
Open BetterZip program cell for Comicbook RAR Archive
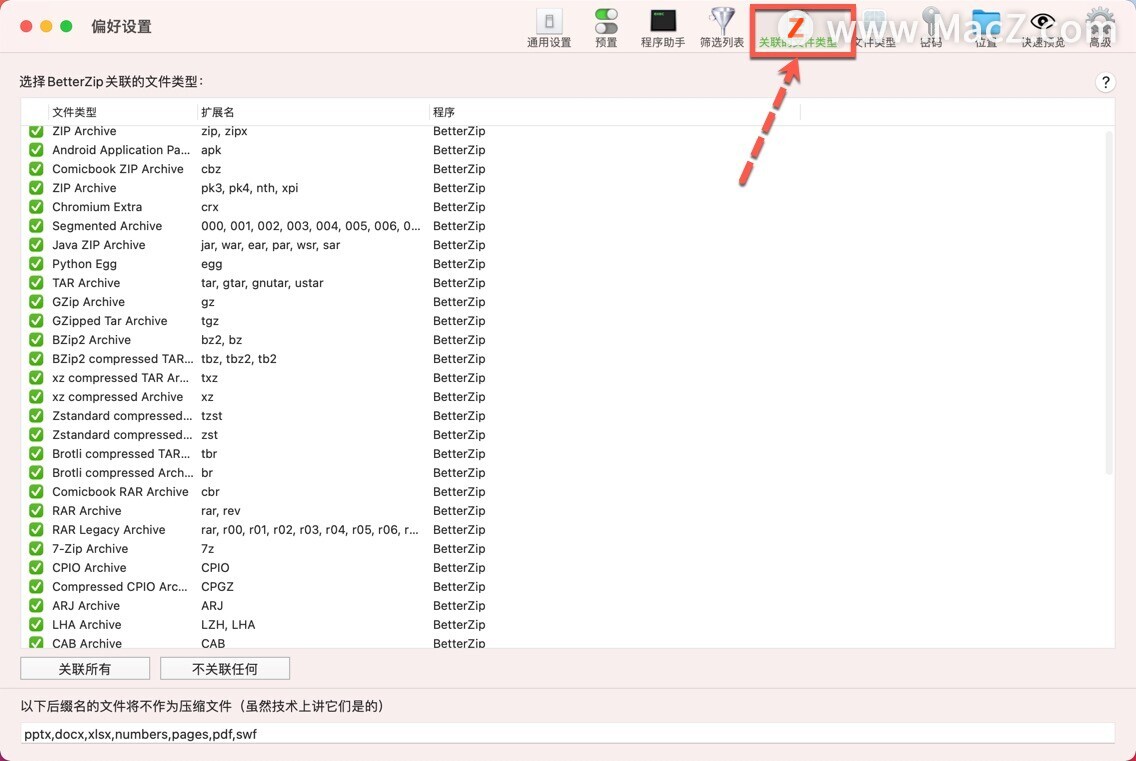459,491
